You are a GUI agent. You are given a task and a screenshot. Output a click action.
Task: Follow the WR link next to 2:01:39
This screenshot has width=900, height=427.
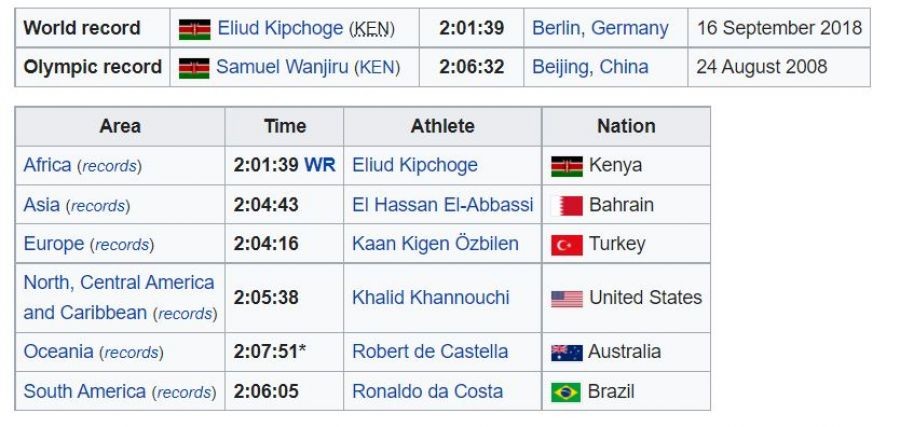pos(320,165)
